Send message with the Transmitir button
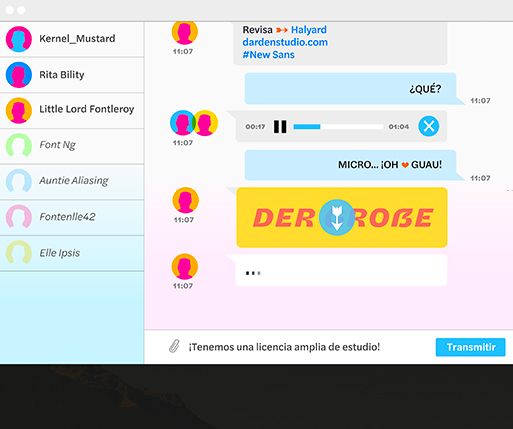The width and height of the screenshot is (513, 429). 471,347
